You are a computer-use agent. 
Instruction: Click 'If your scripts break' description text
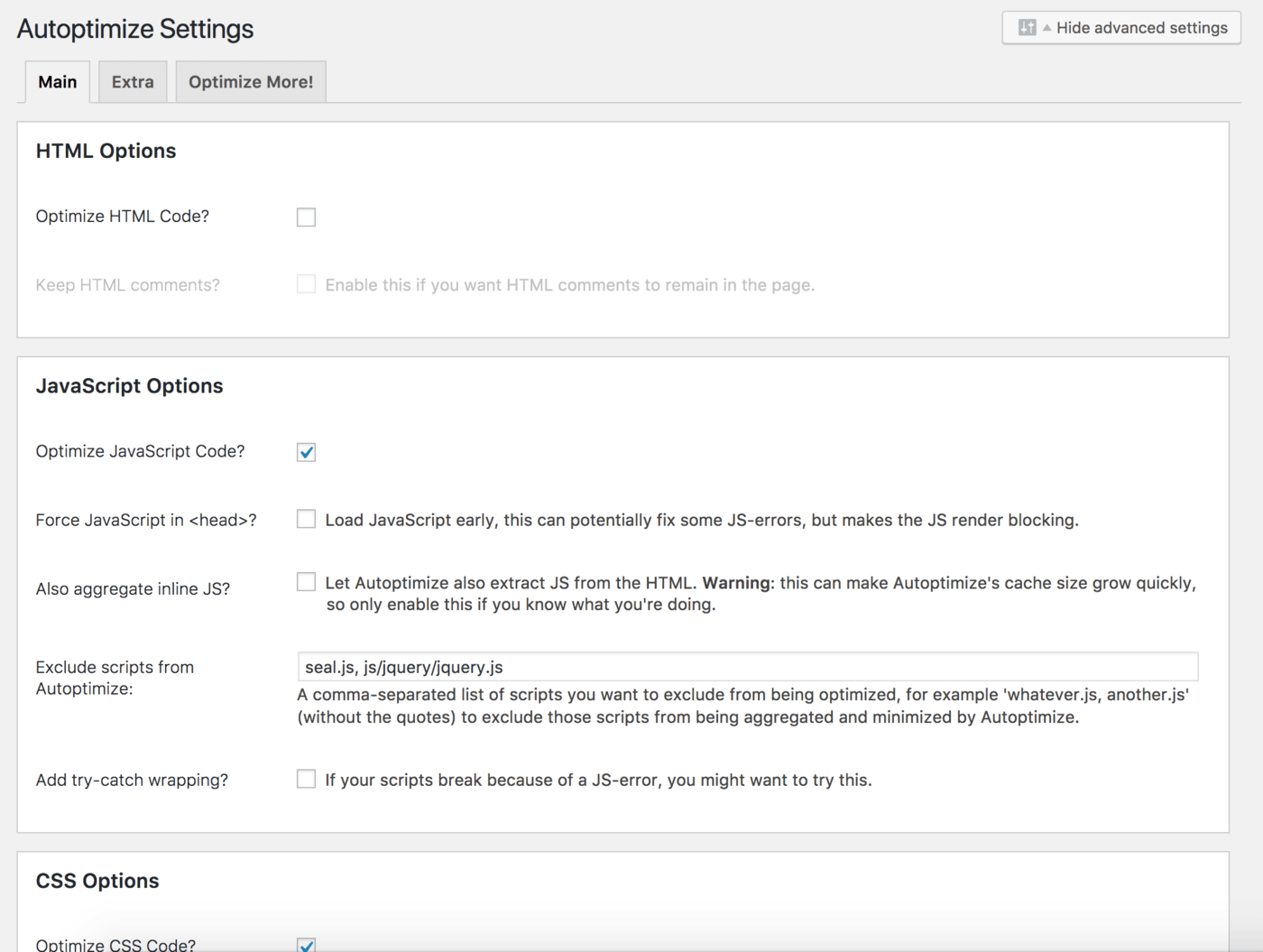click(598, 781)
